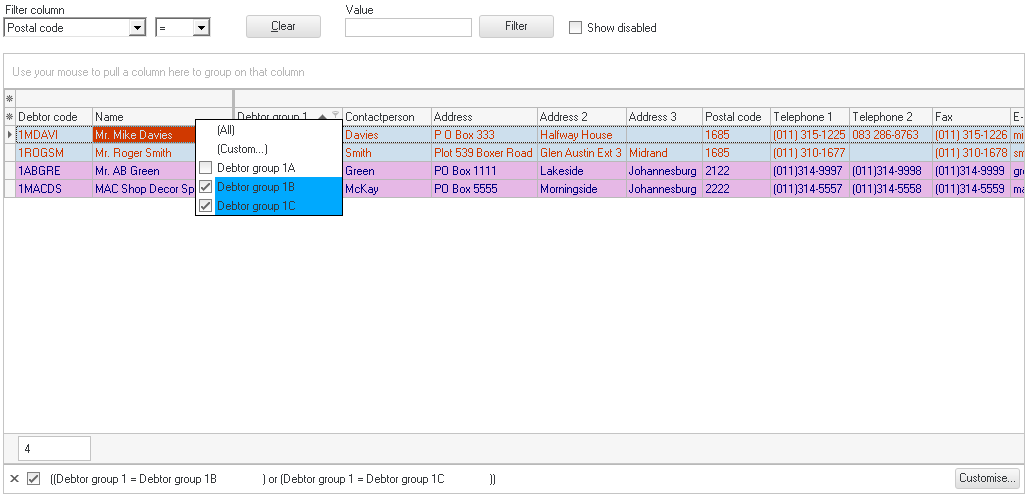
Task: Open the Customise... filter dialog
Action: [986, 478]
